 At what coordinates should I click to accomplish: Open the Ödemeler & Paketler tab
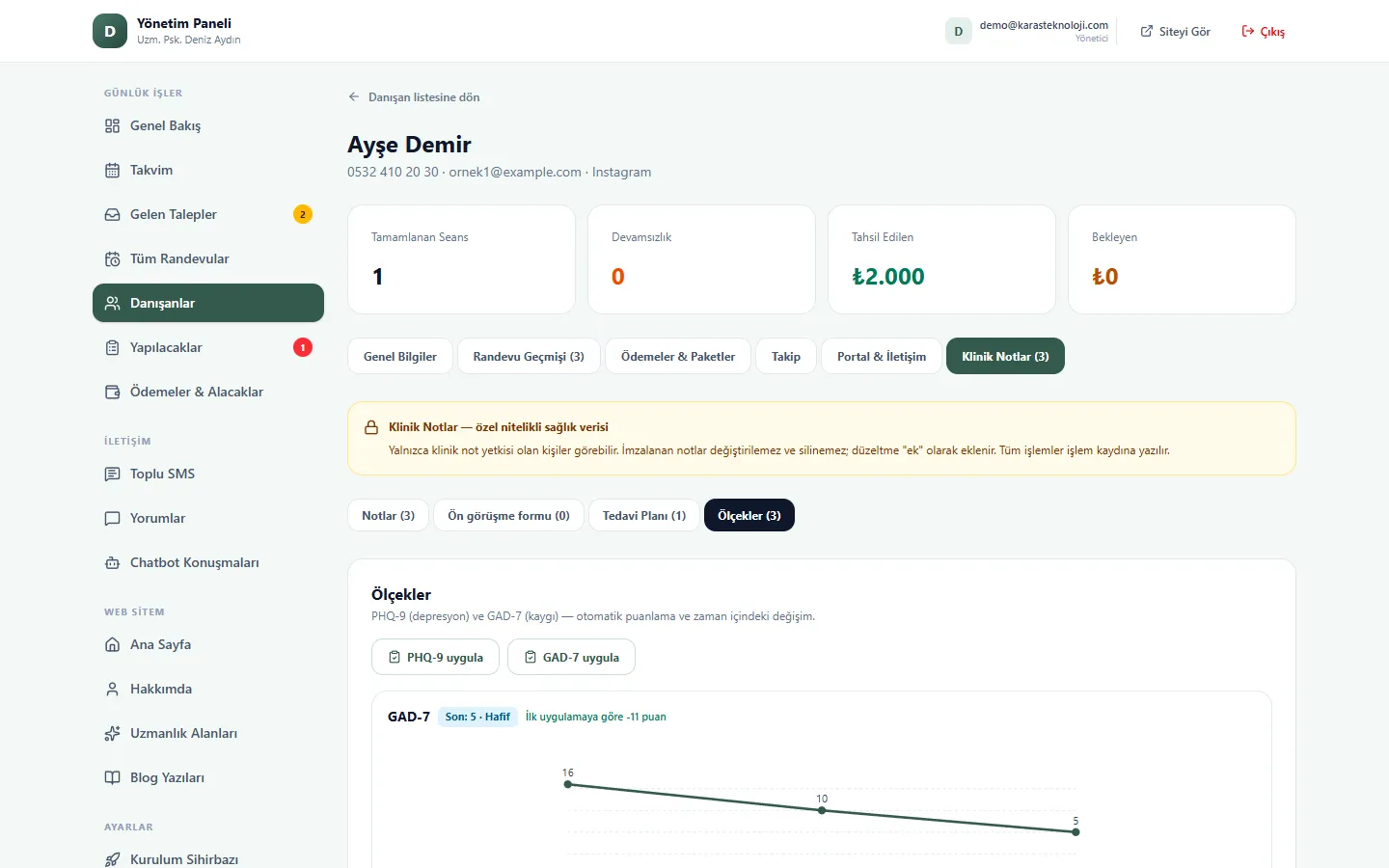click(x=678, y=356)
